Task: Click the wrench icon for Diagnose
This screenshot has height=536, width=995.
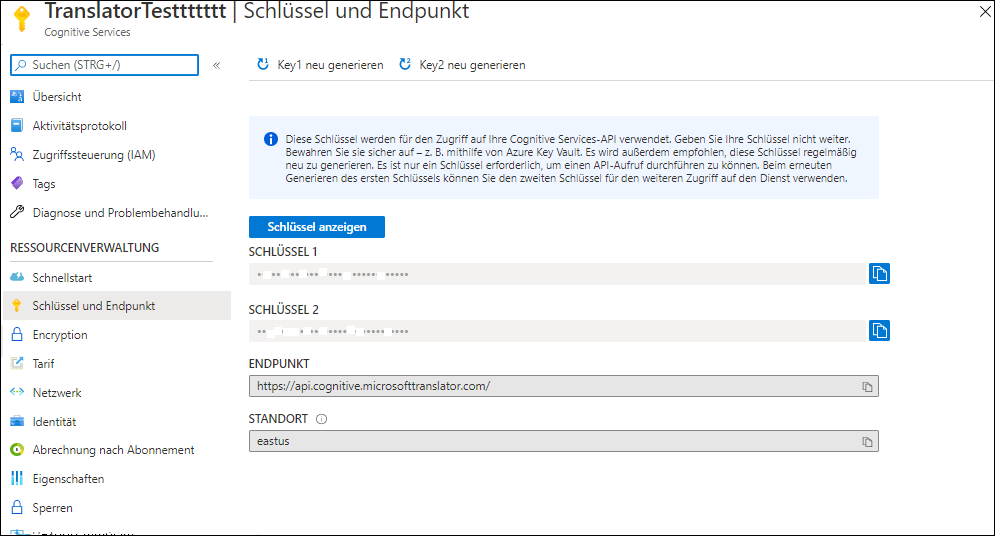Action: coord(17,212)
